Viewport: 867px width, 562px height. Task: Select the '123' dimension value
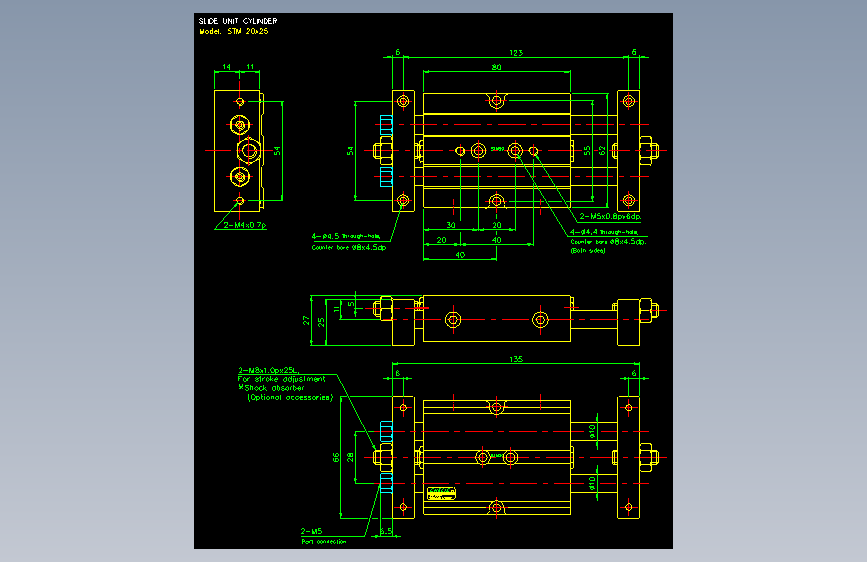click(516, 53)
